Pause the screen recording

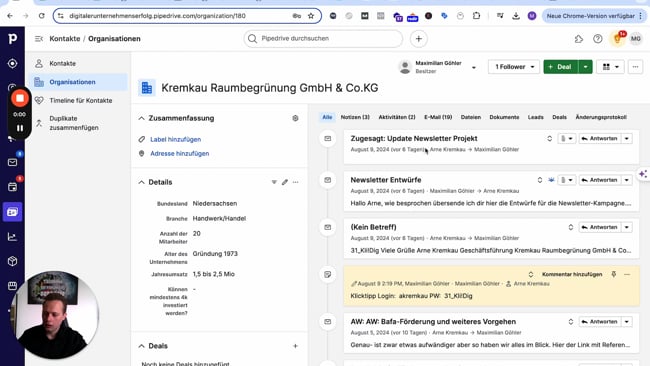[x=19, y=128]
